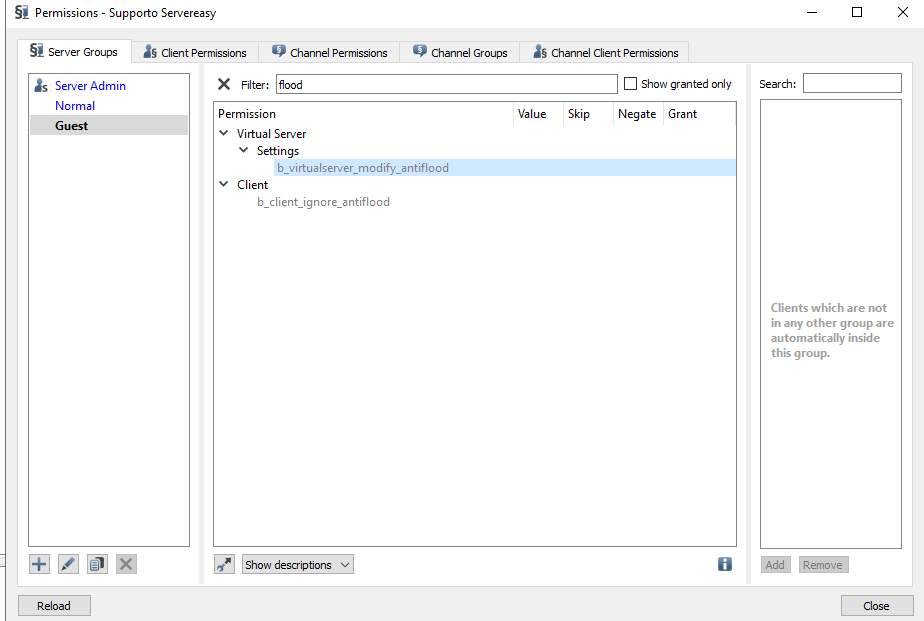This screenshot has width=924, height=621.
Task: Clear the filter with the X icon
Action: coord(224,84)
